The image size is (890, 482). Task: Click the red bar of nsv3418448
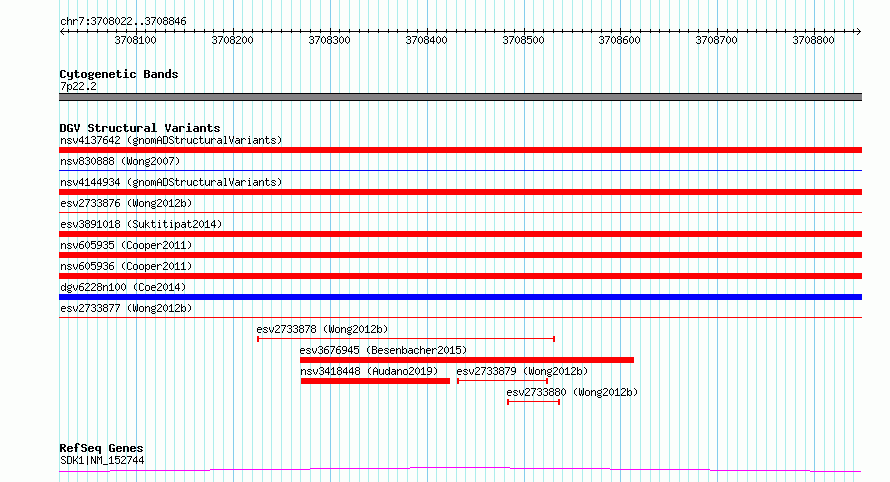click(x=375, y=381)
